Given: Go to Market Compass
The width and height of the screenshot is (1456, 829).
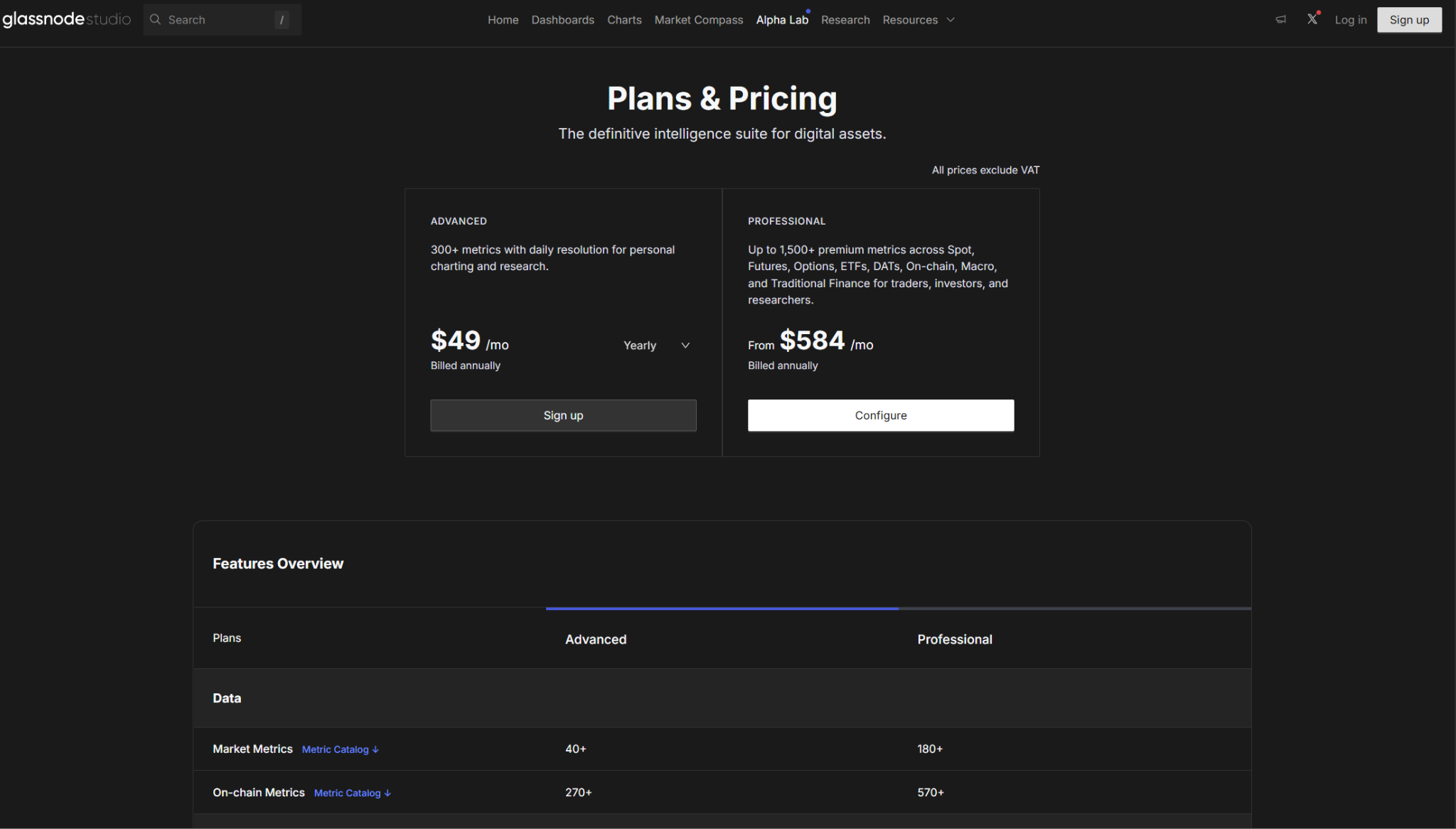Looking at the screenshot, I should pos(698,20).
